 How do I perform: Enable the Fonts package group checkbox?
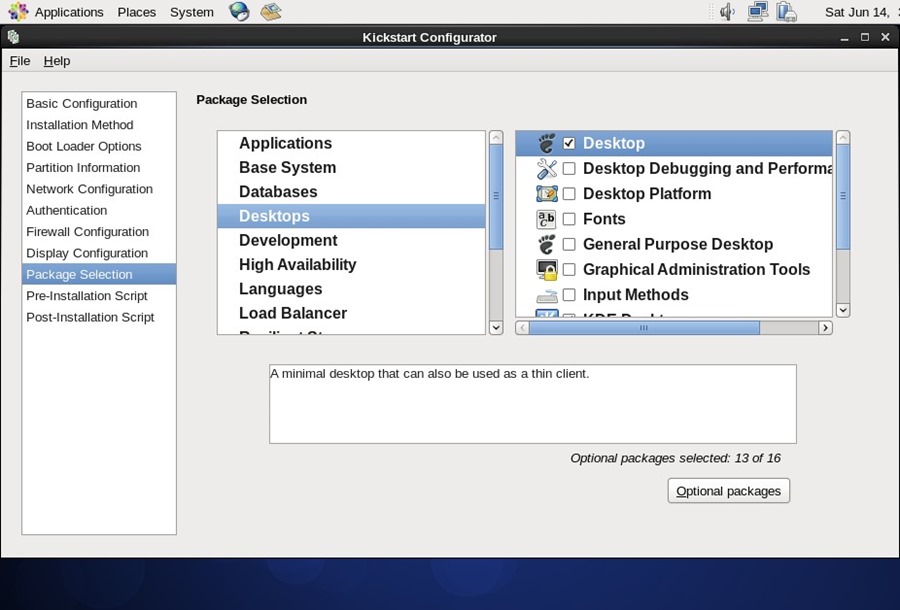point(569,219)
